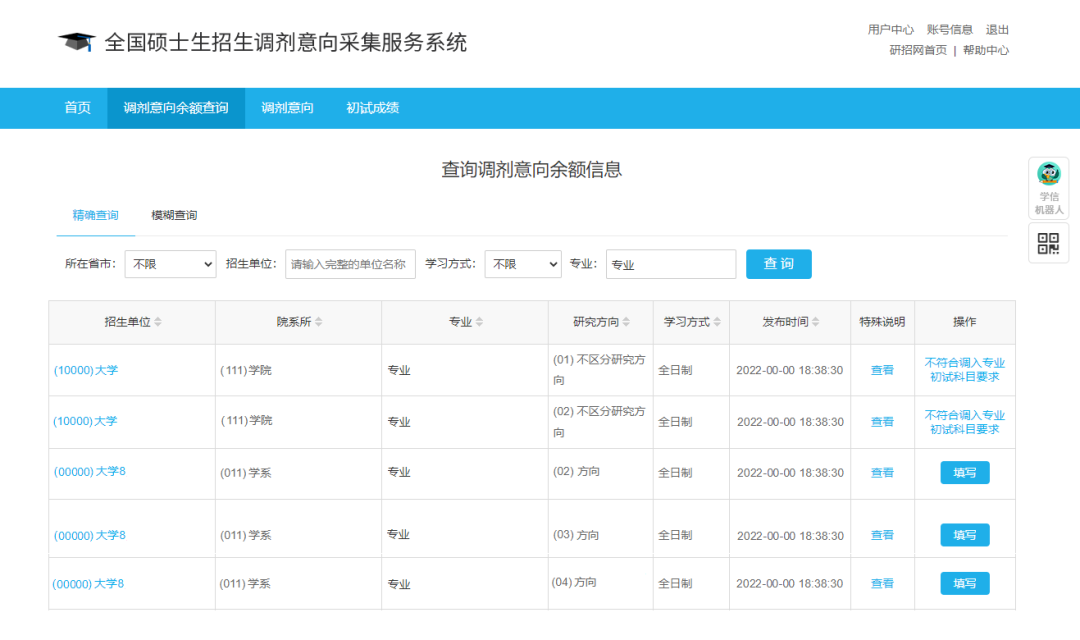Click the 招生单位 input field
Viewport: 1080px width, 640px height.
pos(350,264)
